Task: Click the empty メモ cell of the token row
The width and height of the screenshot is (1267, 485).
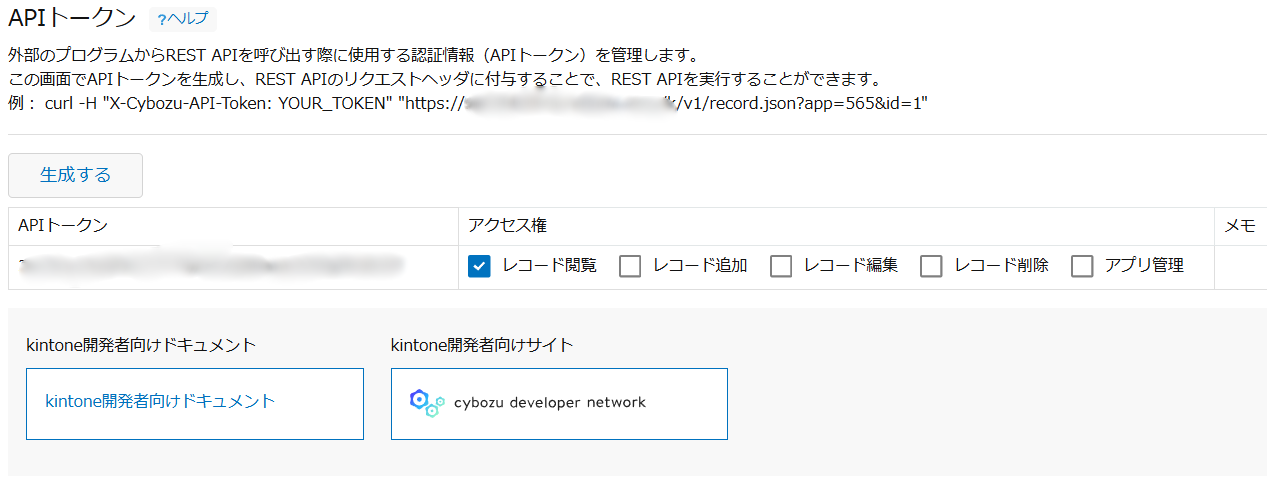Action: click(1241, 267)
